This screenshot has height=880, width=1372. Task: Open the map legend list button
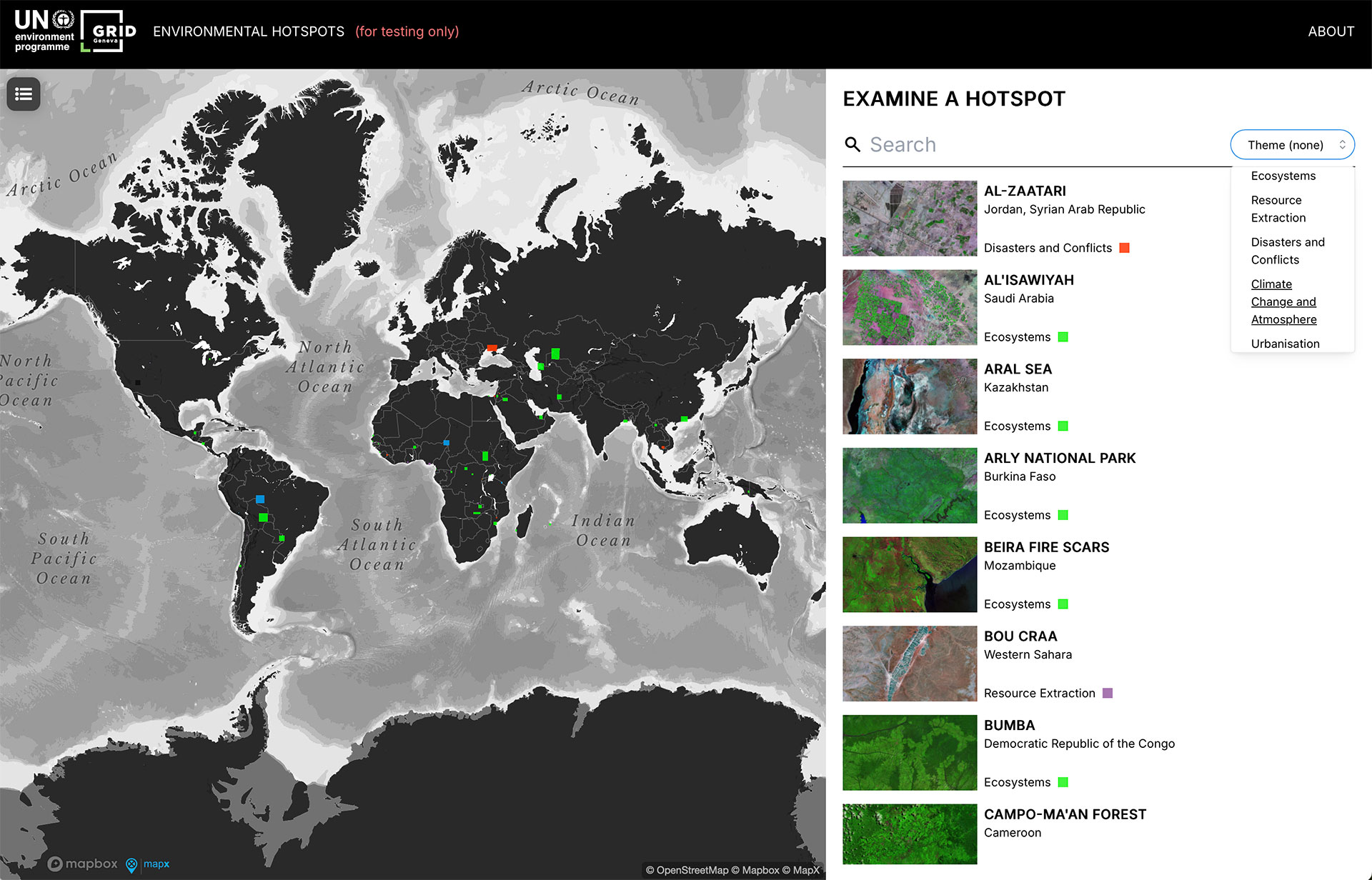click(24, 94)
